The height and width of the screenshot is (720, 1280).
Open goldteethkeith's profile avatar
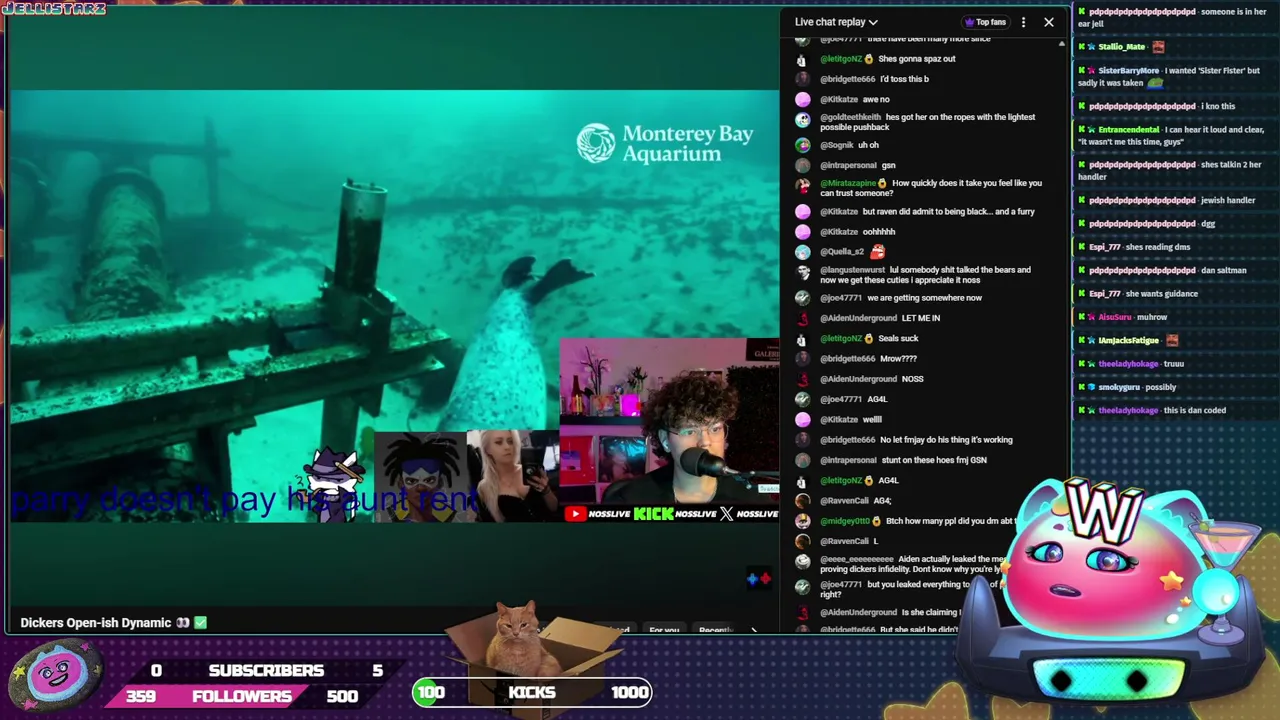(x=802, y=120)
